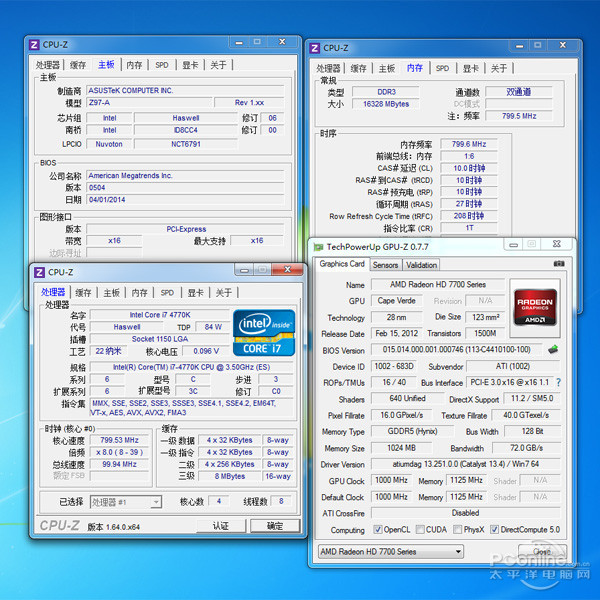
Task: Click the GPU-Z window title icon
Action: pyautogui.click(x=318, y=247)
